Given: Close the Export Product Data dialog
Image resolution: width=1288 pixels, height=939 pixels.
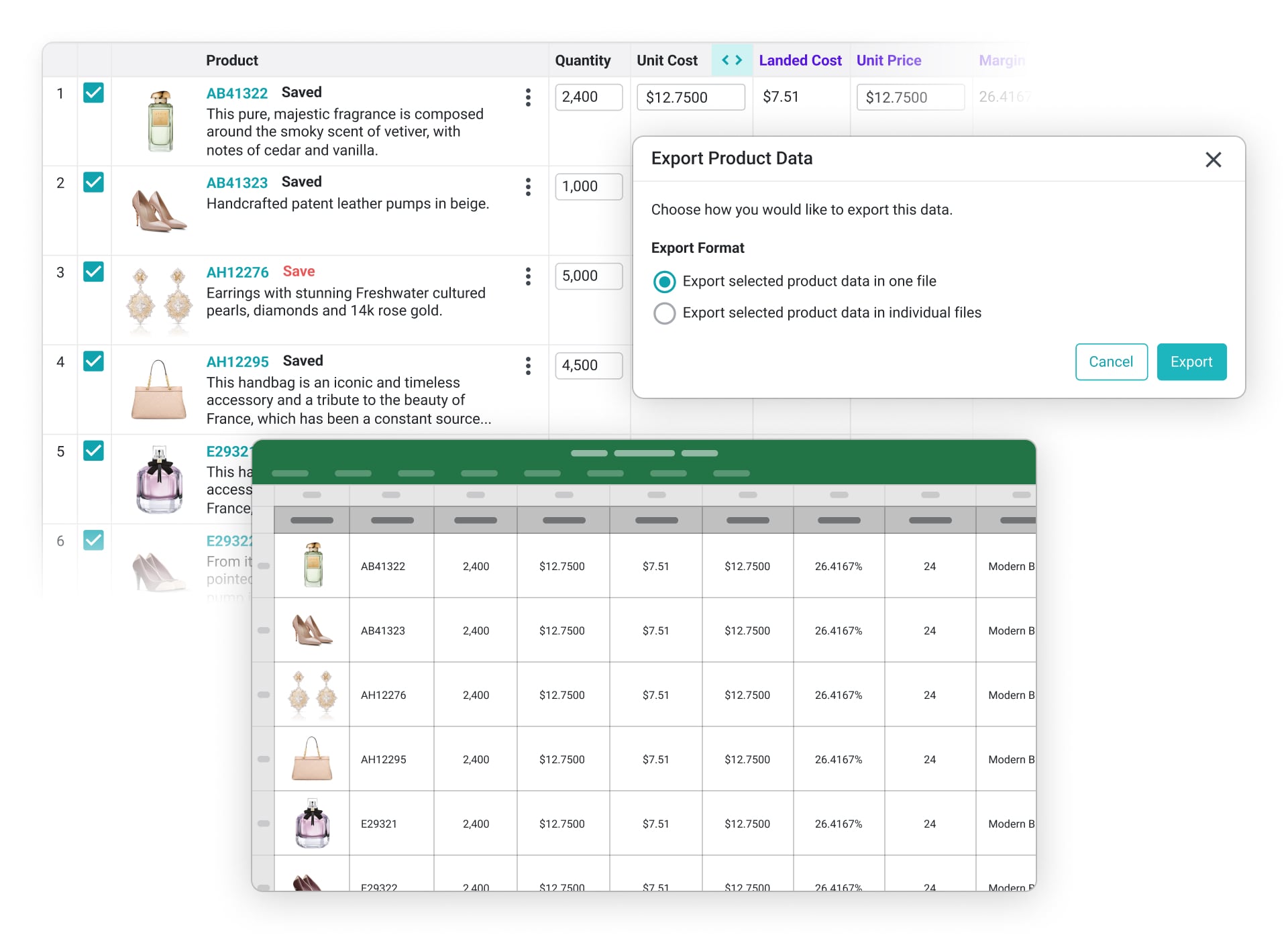Looking at the screenshot, I should click(1213, 160).
